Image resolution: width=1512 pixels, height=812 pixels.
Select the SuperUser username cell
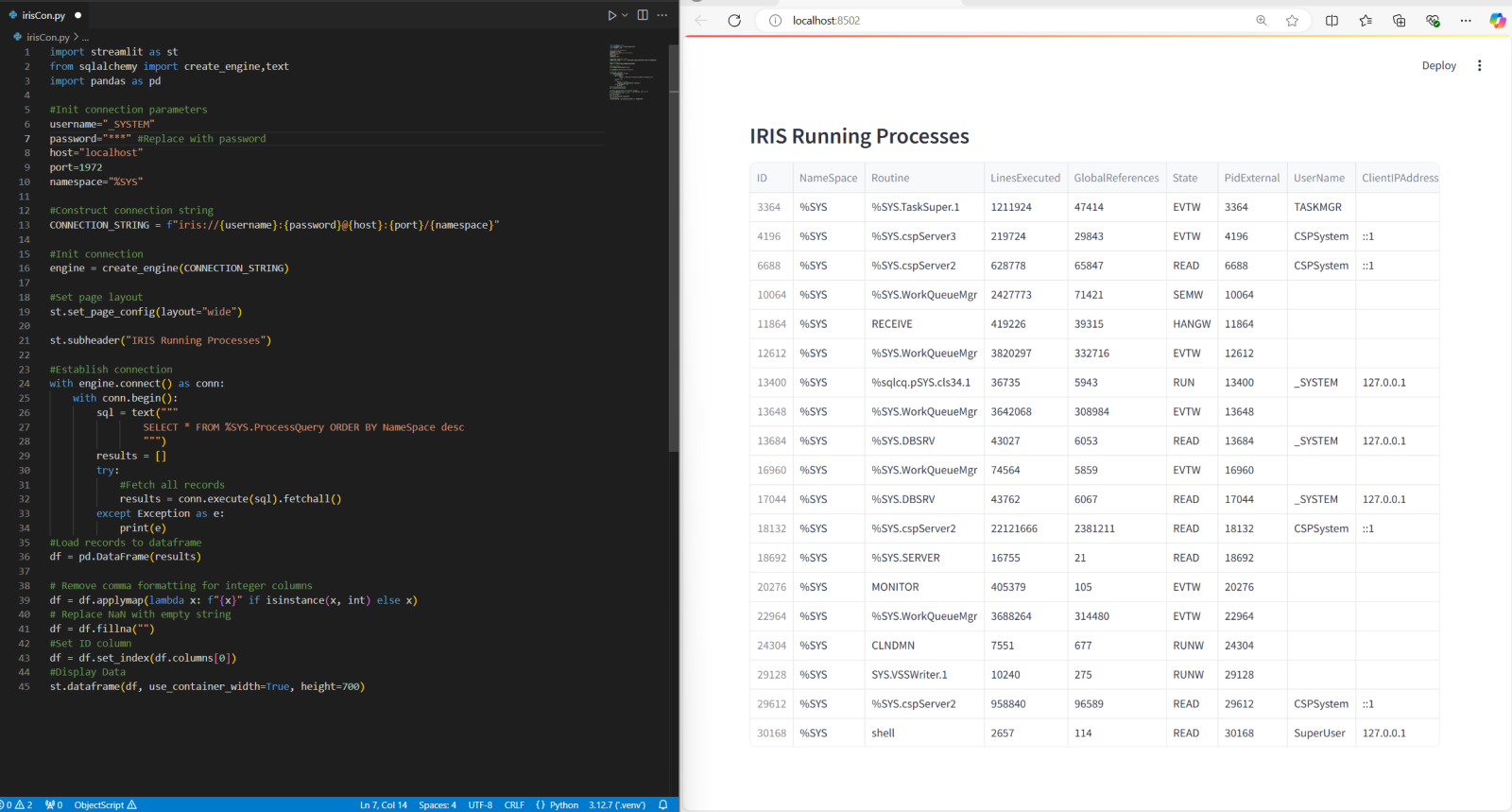click(1321, 734)
